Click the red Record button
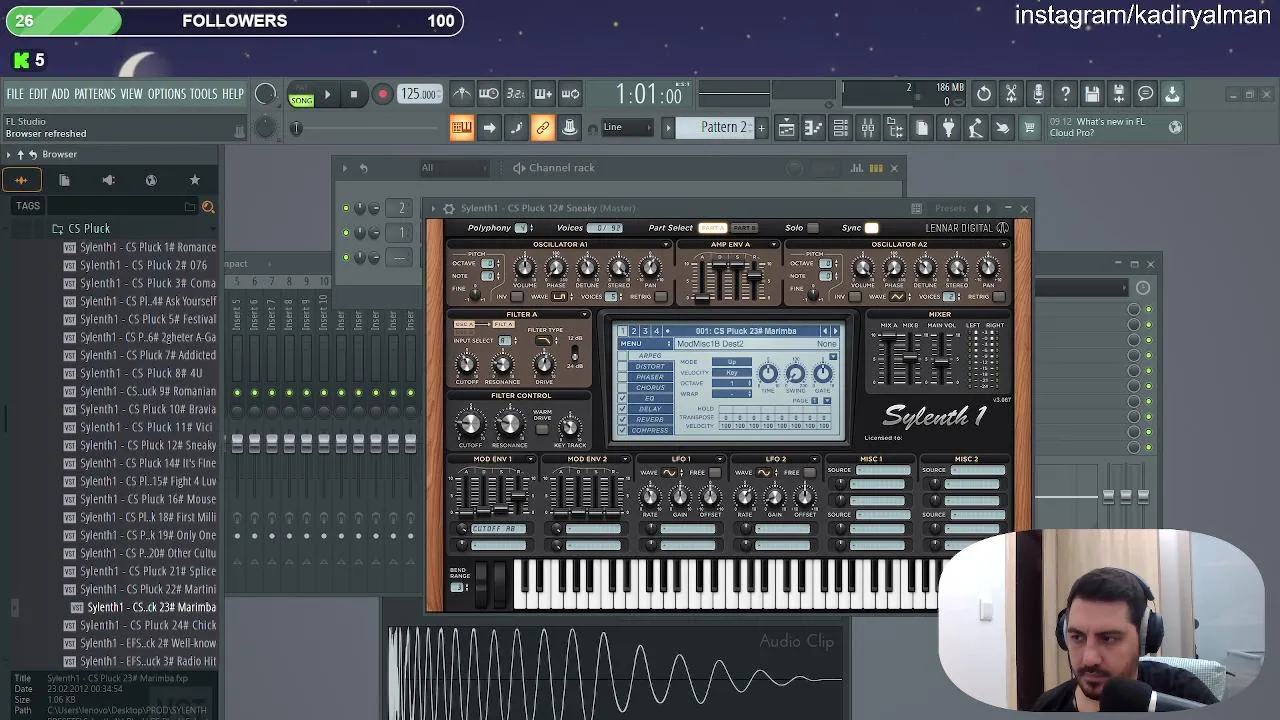Viewport: 1280px width, 720px height. click(x=382, y=95)
